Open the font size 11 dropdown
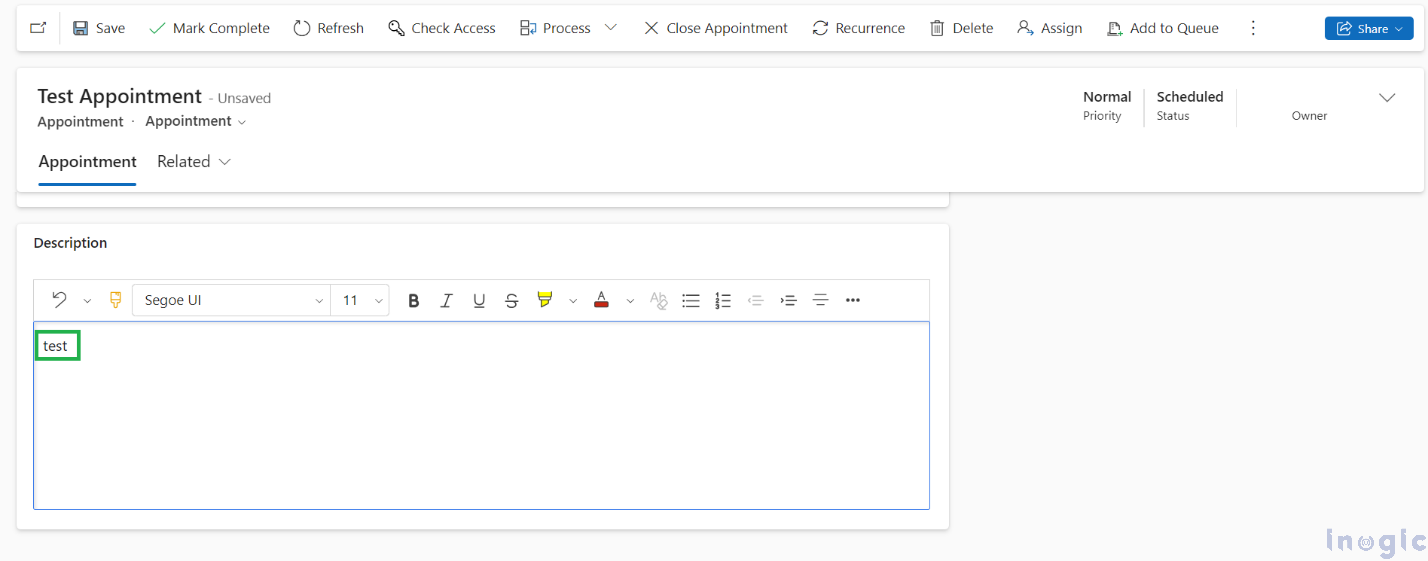The height and width of the screenshot is (561, 1428). click(360, 300)
